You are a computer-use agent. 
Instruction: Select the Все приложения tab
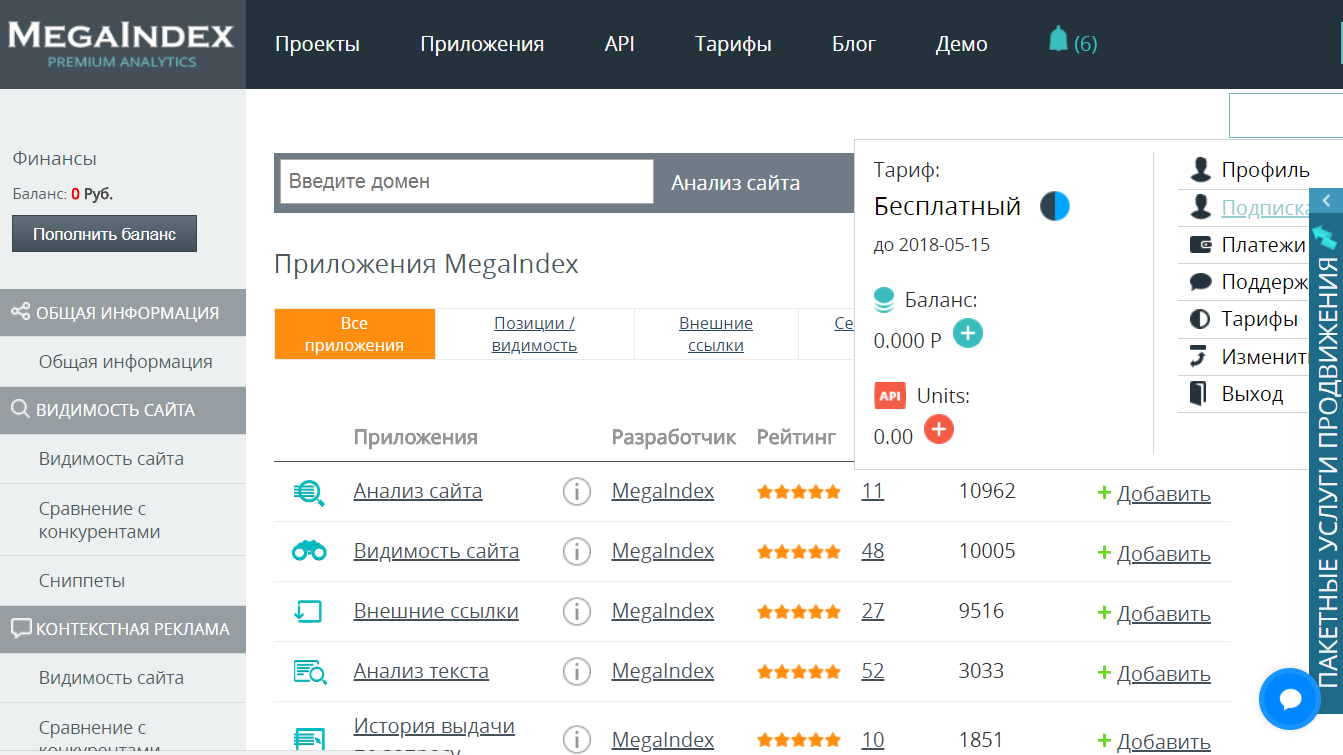(354, 334)
